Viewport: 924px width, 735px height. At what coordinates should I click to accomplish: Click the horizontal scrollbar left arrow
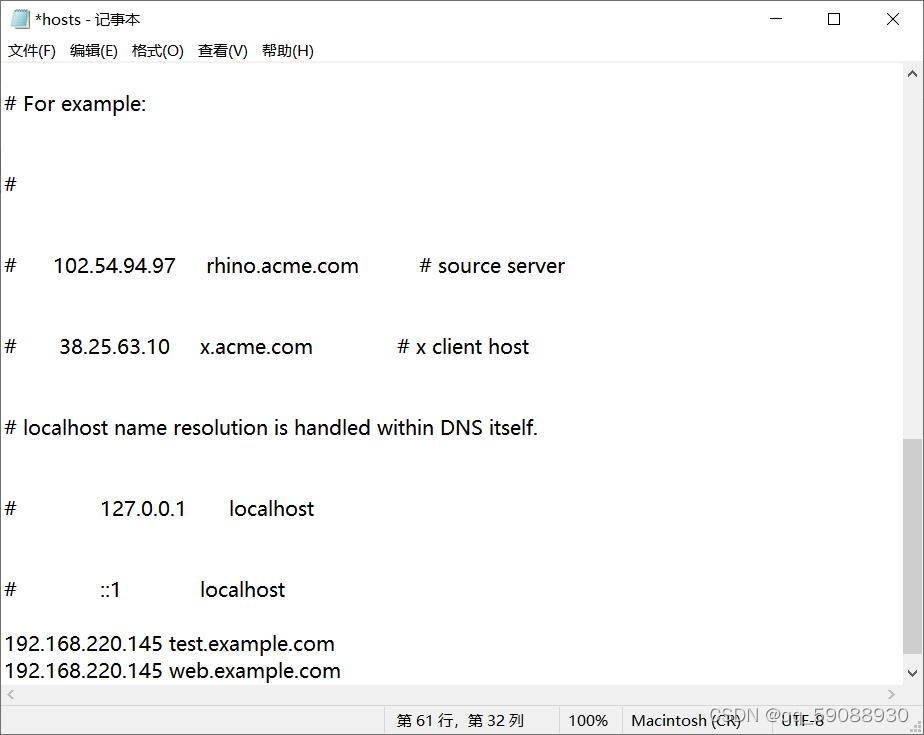11,694
